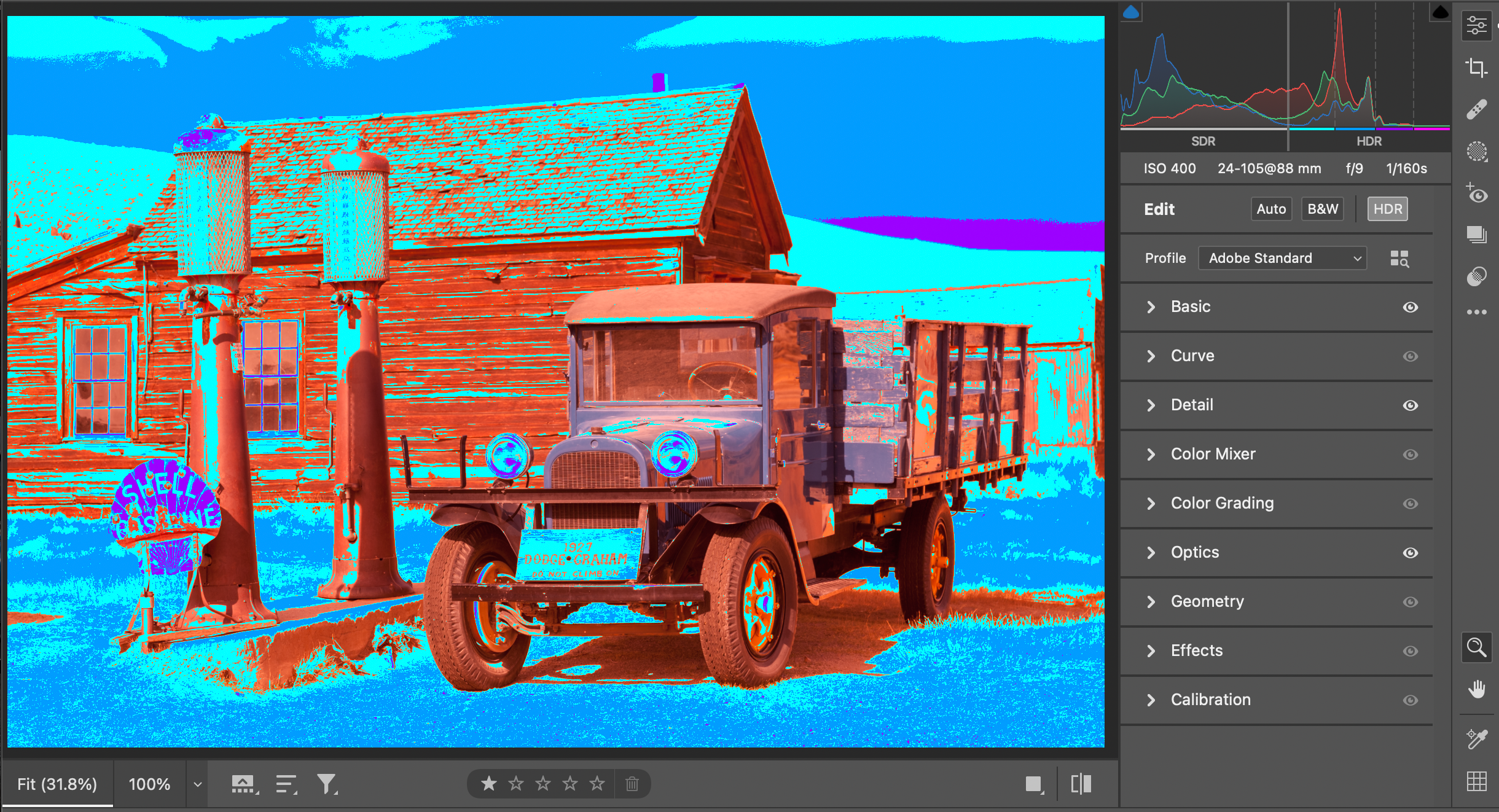Select the Healing bandage tool

tap(1476, 109)
